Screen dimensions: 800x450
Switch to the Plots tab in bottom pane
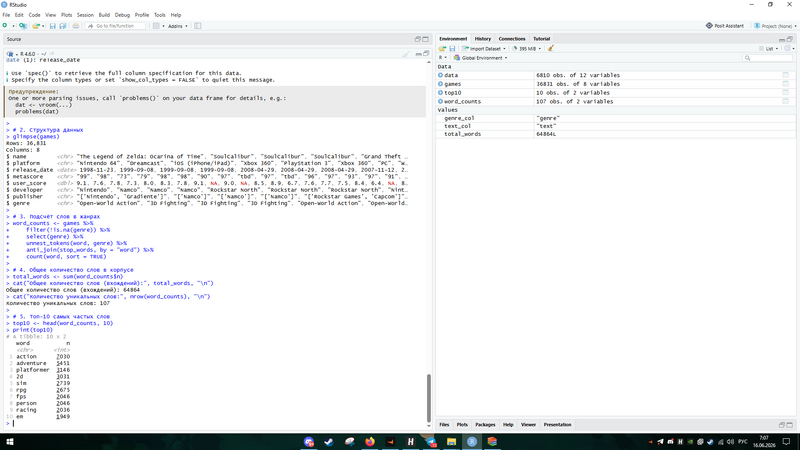tap(462, 424)
